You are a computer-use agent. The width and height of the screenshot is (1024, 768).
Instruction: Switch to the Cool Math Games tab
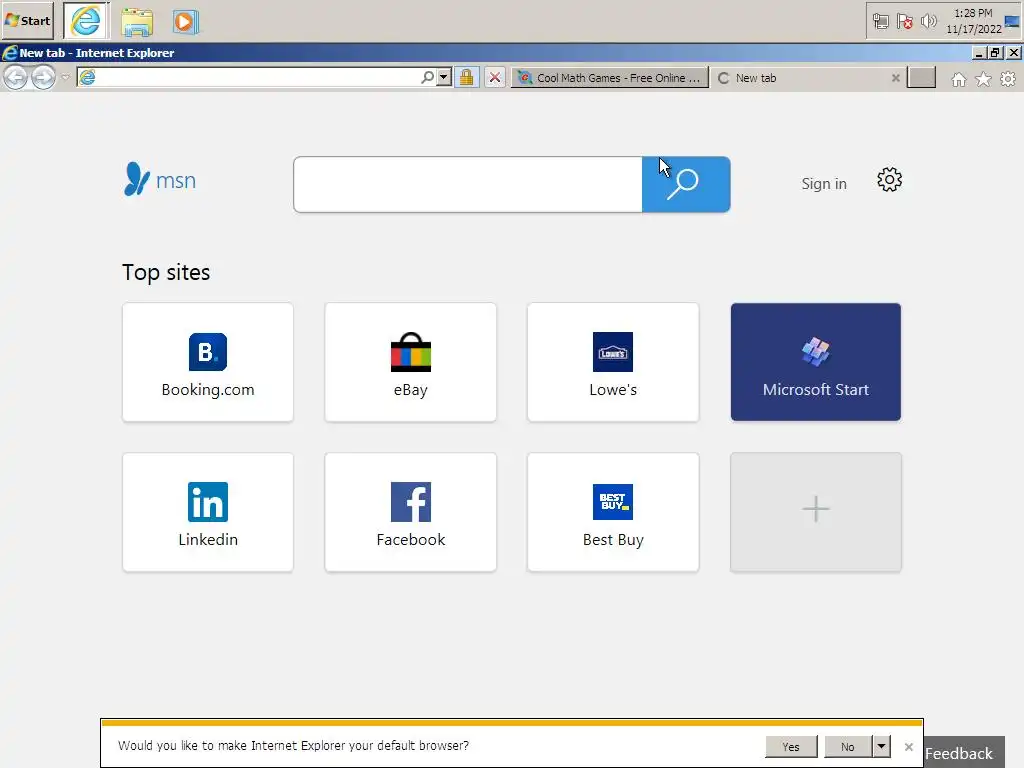click(x=609, y=78)
